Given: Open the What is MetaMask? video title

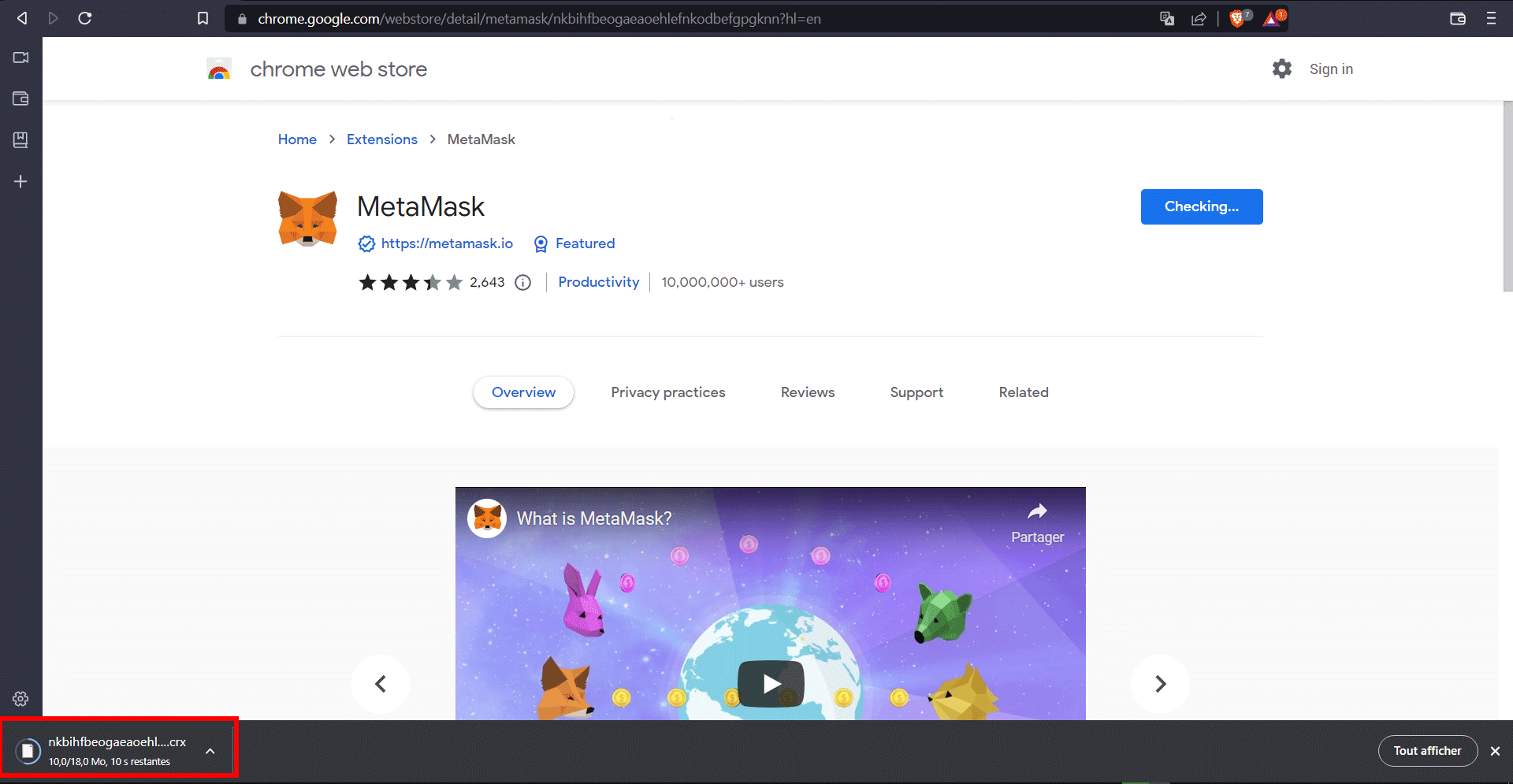Looking at the screenshot, I should (594, 518).
